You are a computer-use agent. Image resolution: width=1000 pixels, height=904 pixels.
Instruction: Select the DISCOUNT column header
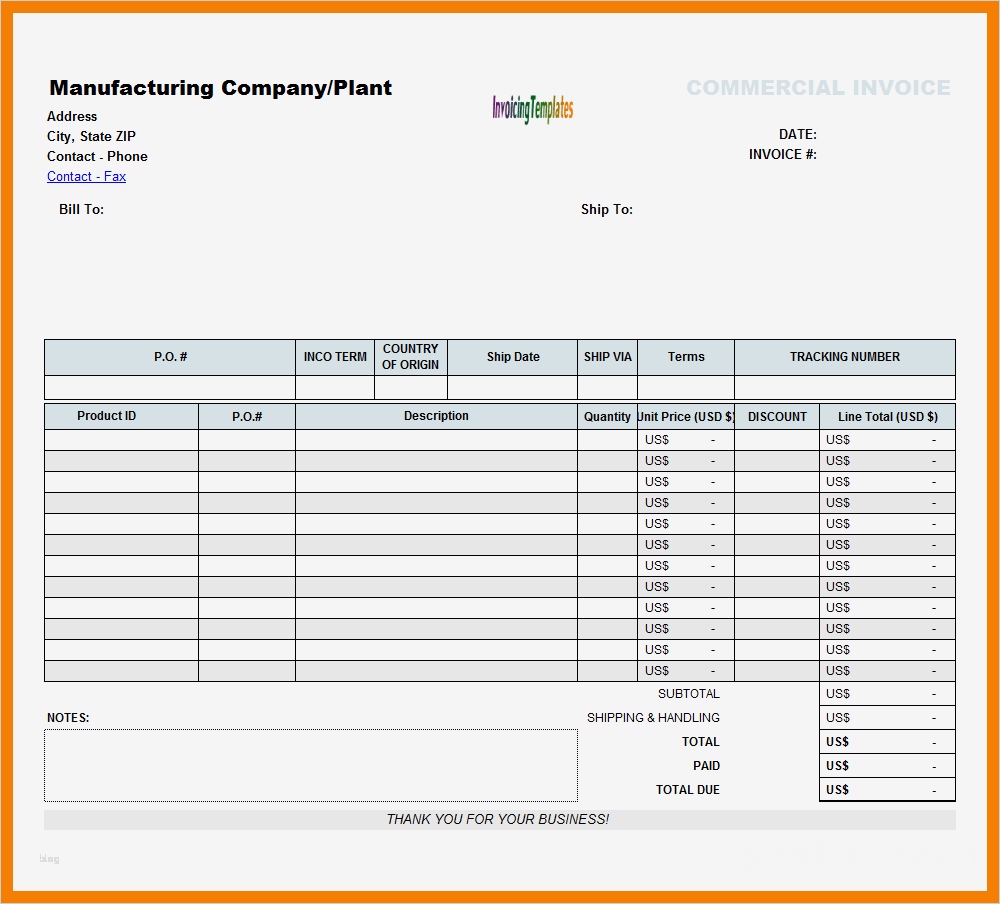tap(777, 416)
